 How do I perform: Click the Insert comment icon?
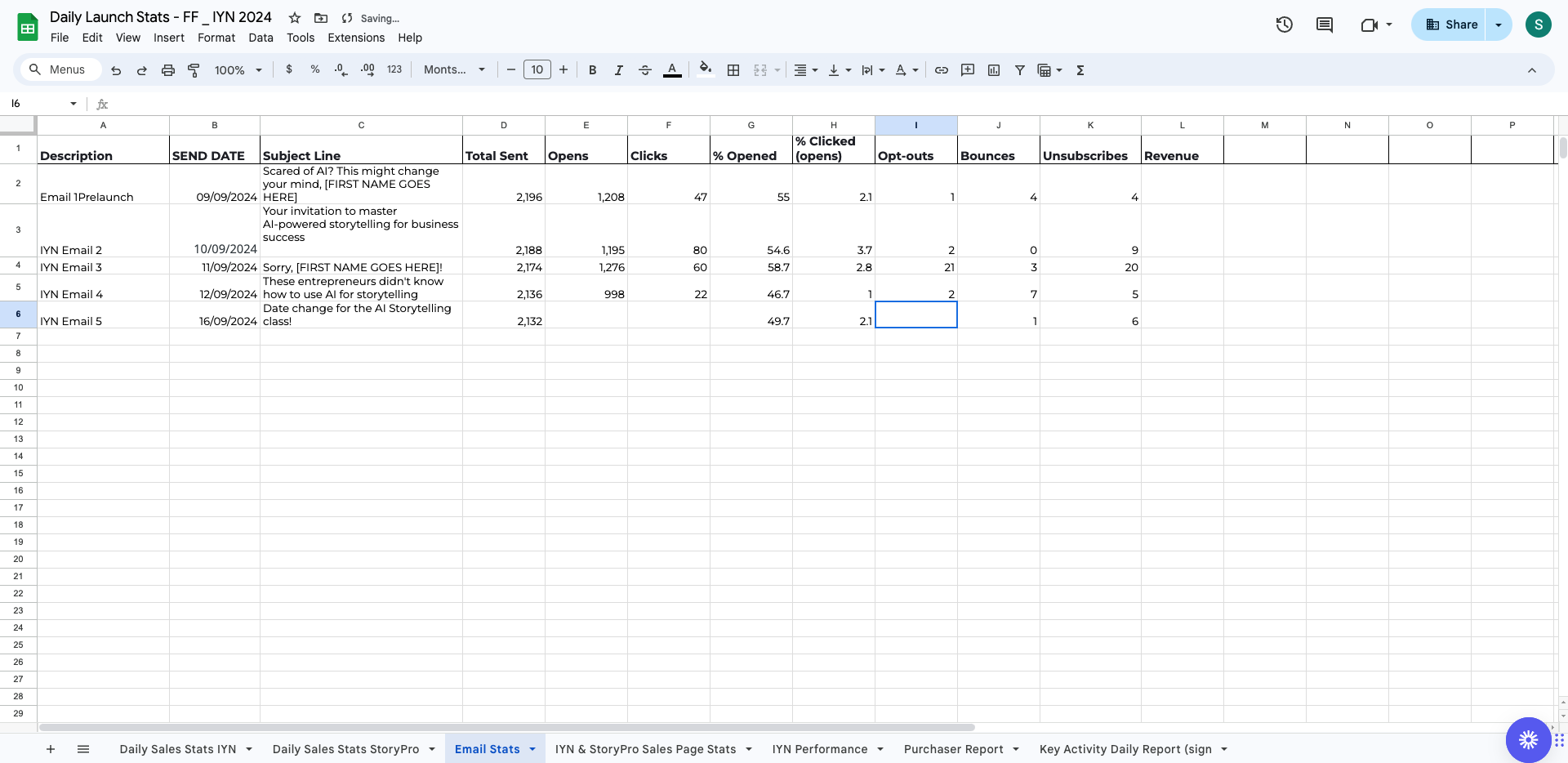[x=968, y=70]
